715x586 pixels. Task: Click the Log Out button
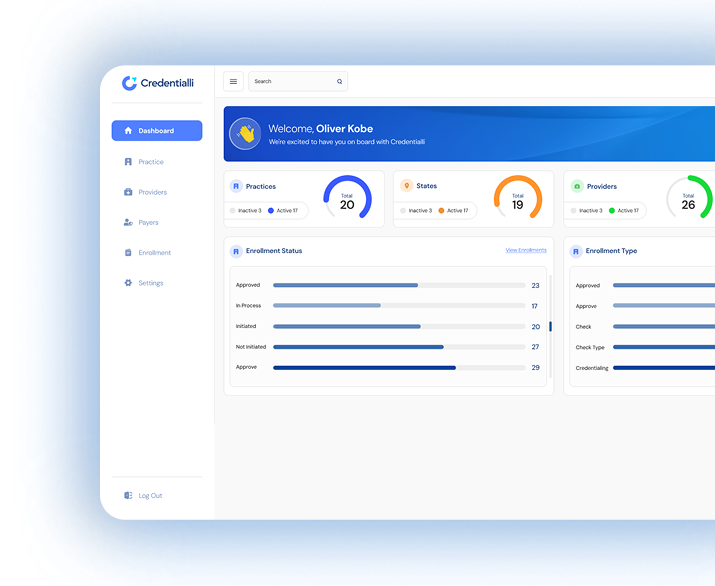149,496
